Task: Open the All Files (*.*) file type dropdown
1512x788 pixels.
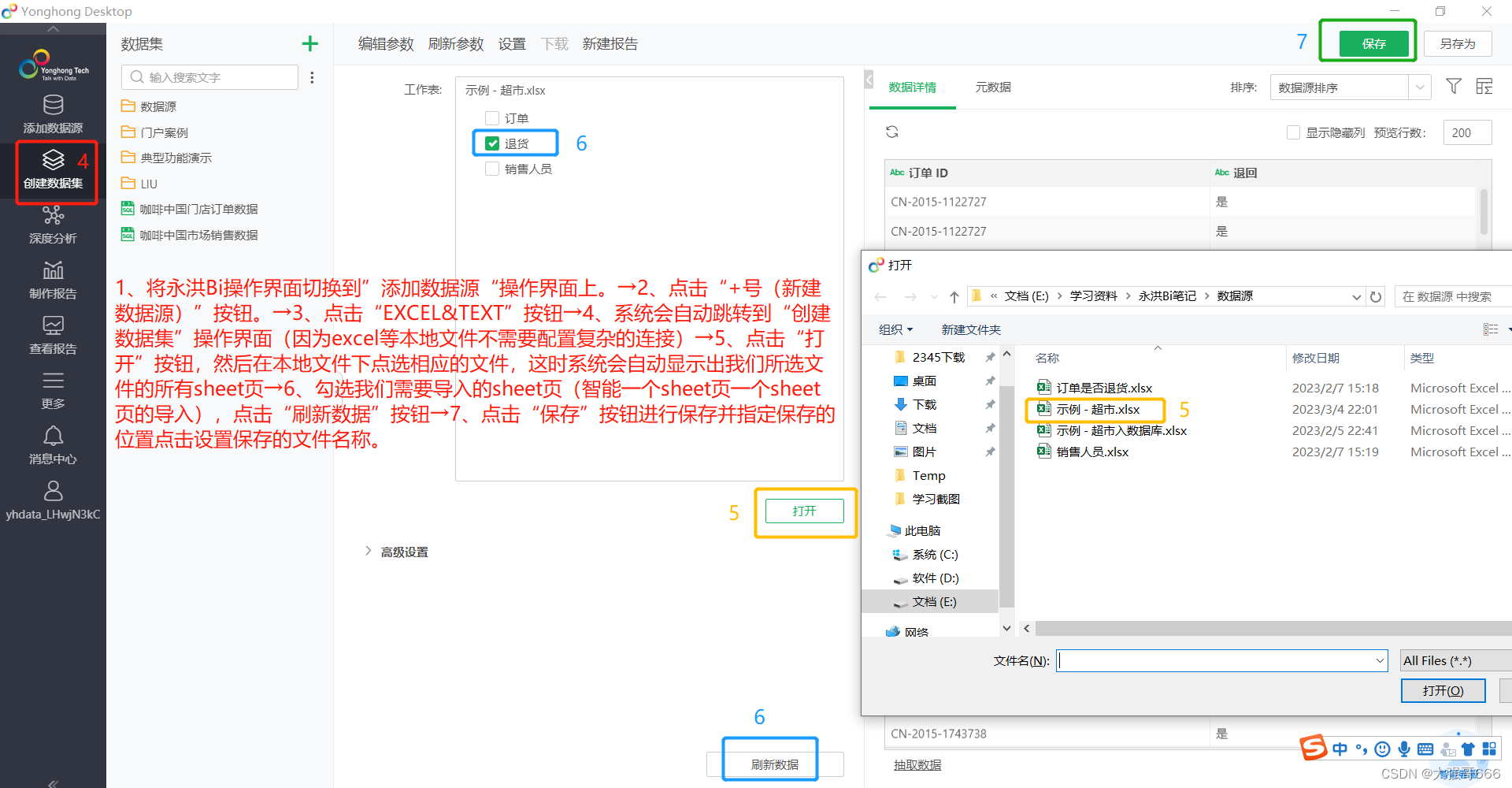Action: click(x=1455, y=660)
